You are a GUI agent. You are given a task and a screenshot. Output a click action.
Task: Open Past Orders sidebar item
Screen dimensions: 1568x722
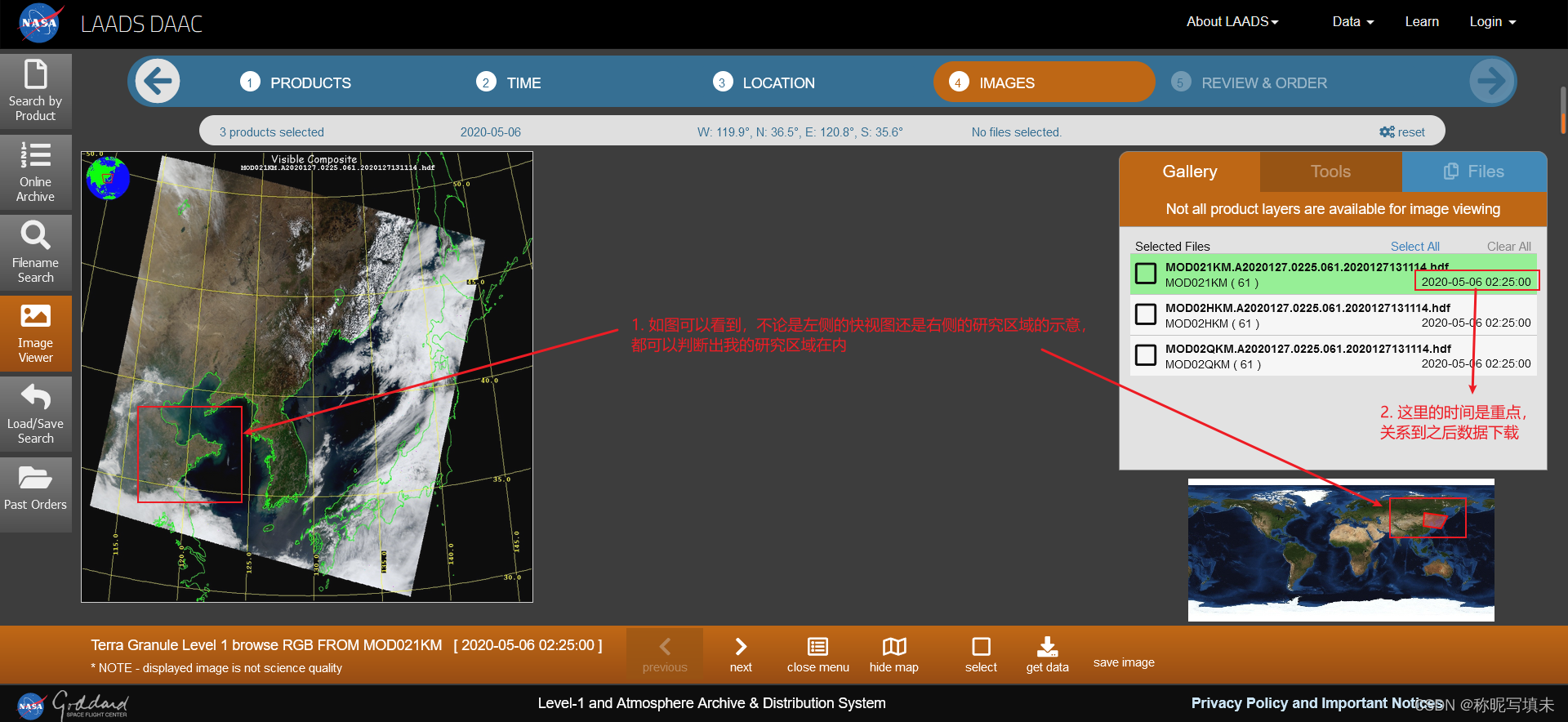pos(35,495)
